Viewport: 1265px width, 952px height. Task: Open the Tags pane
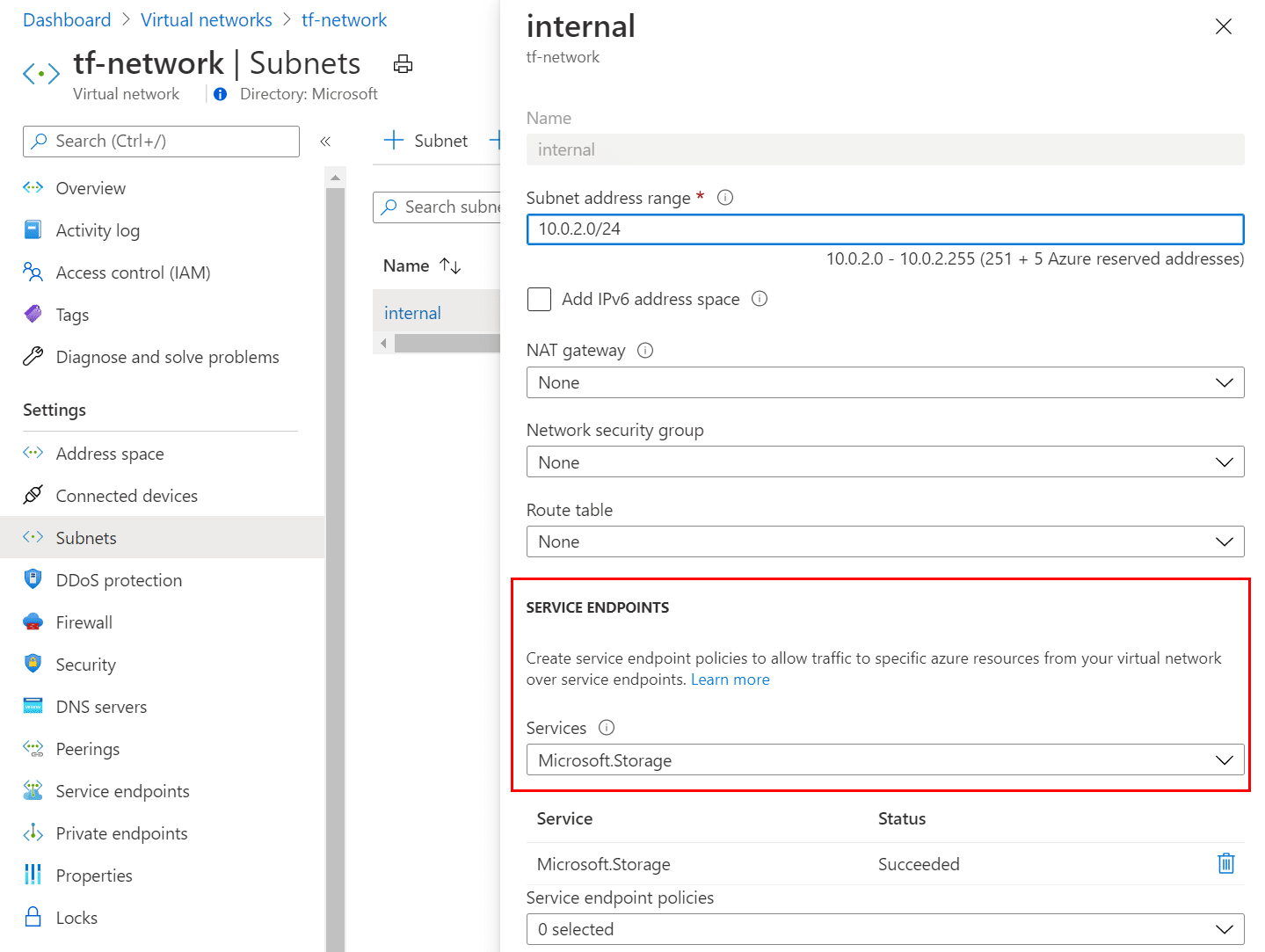[72, 314]
